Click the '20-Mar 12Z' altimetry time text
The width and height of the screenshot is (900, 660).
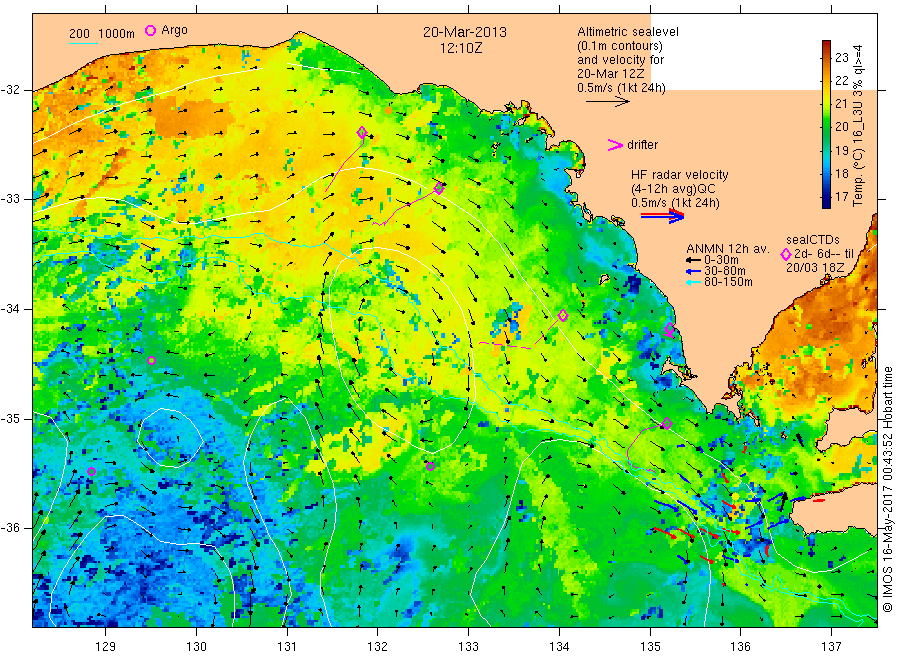[611, 74]
